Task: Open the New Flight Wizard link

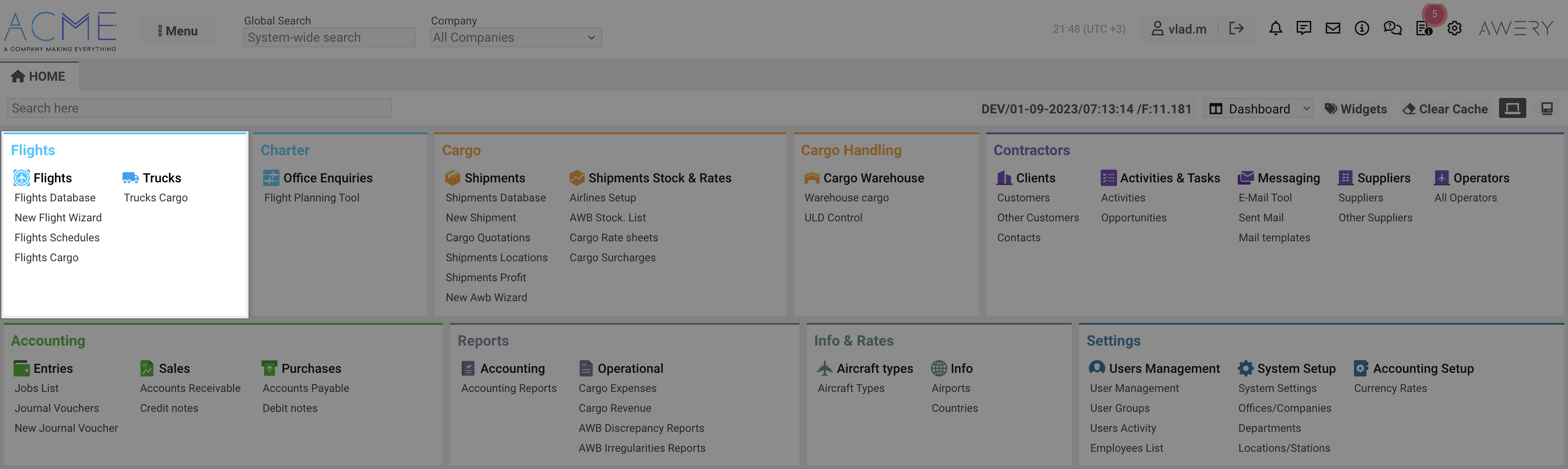Action: (x=58, y=218)
